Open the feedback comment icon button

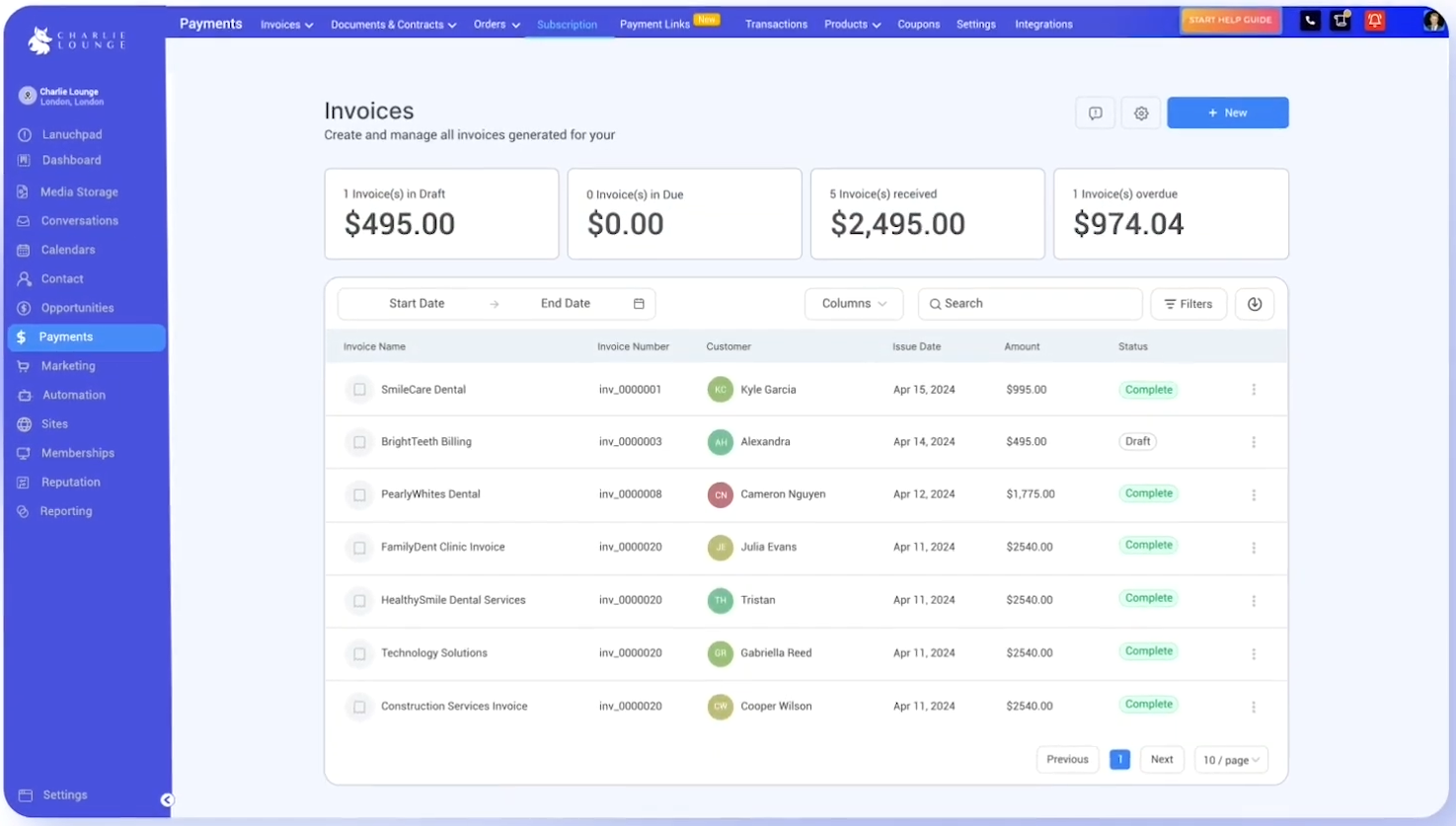click(1095, 113)
